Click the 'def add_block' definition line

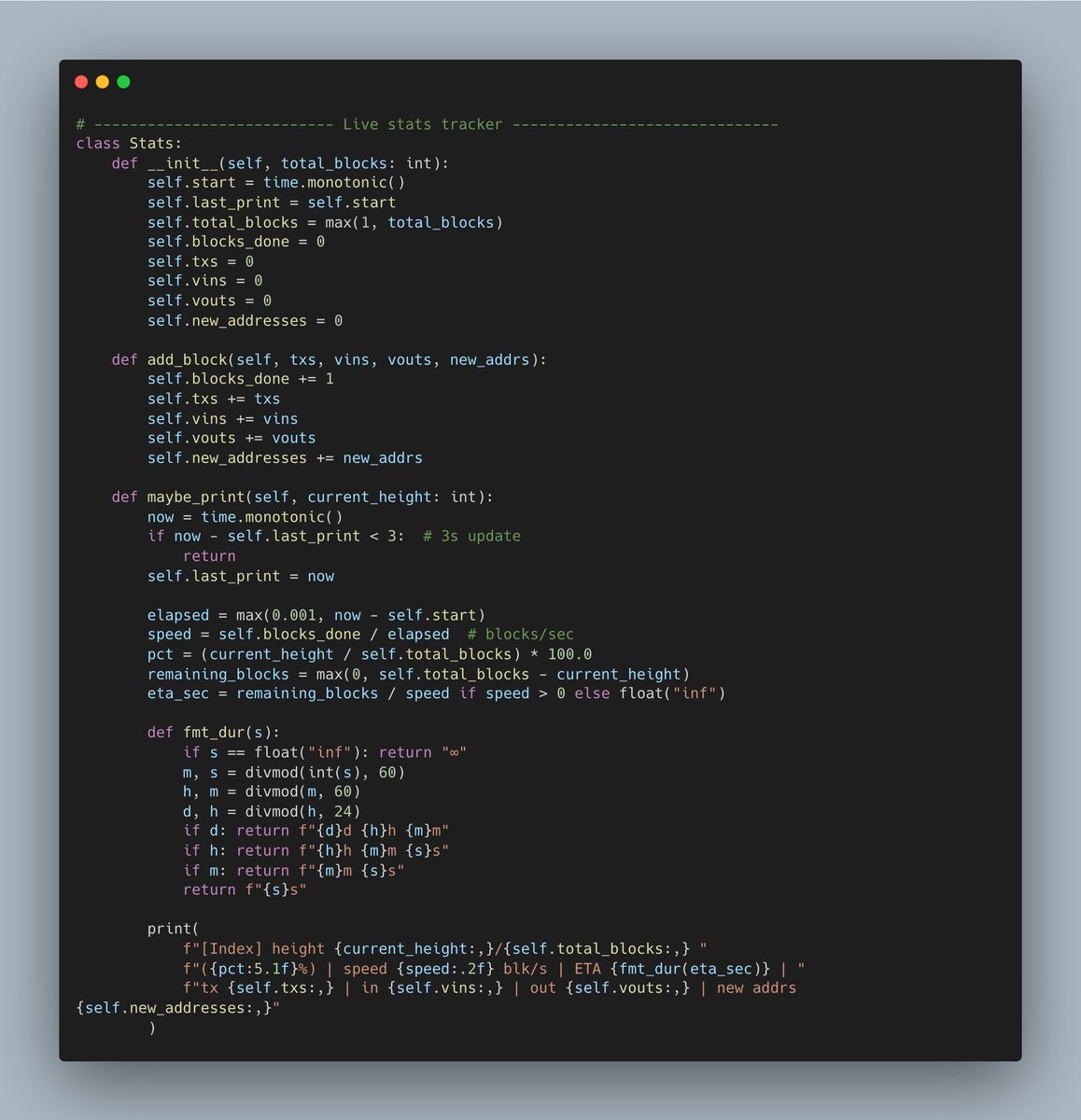coord(330,359)
